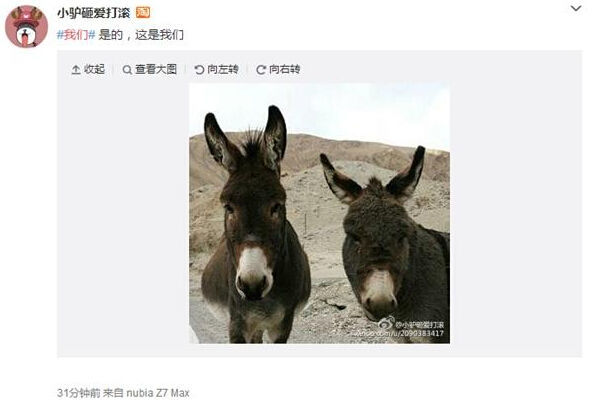Click the post text 是的，这是我们
Image resolution: width=596 pixels, height=403 pixels.
click(141, 35)
